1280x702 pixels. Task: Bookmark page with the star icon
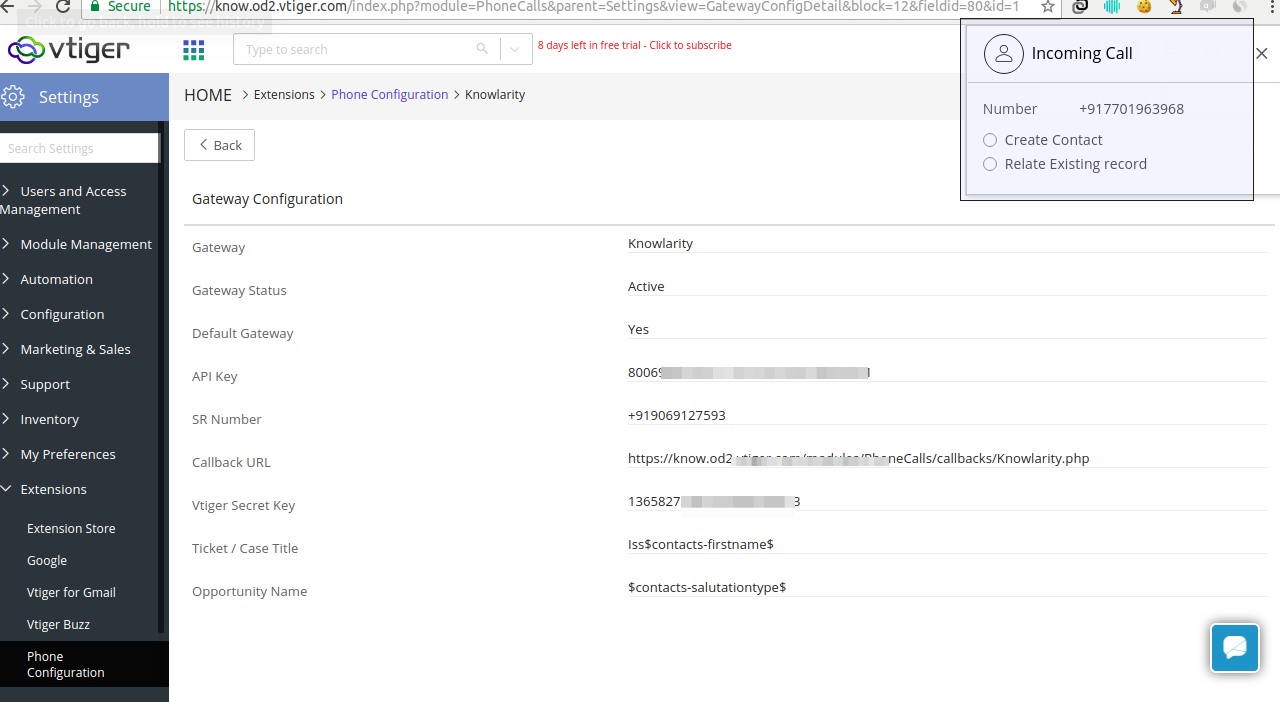click(1047, 7)
